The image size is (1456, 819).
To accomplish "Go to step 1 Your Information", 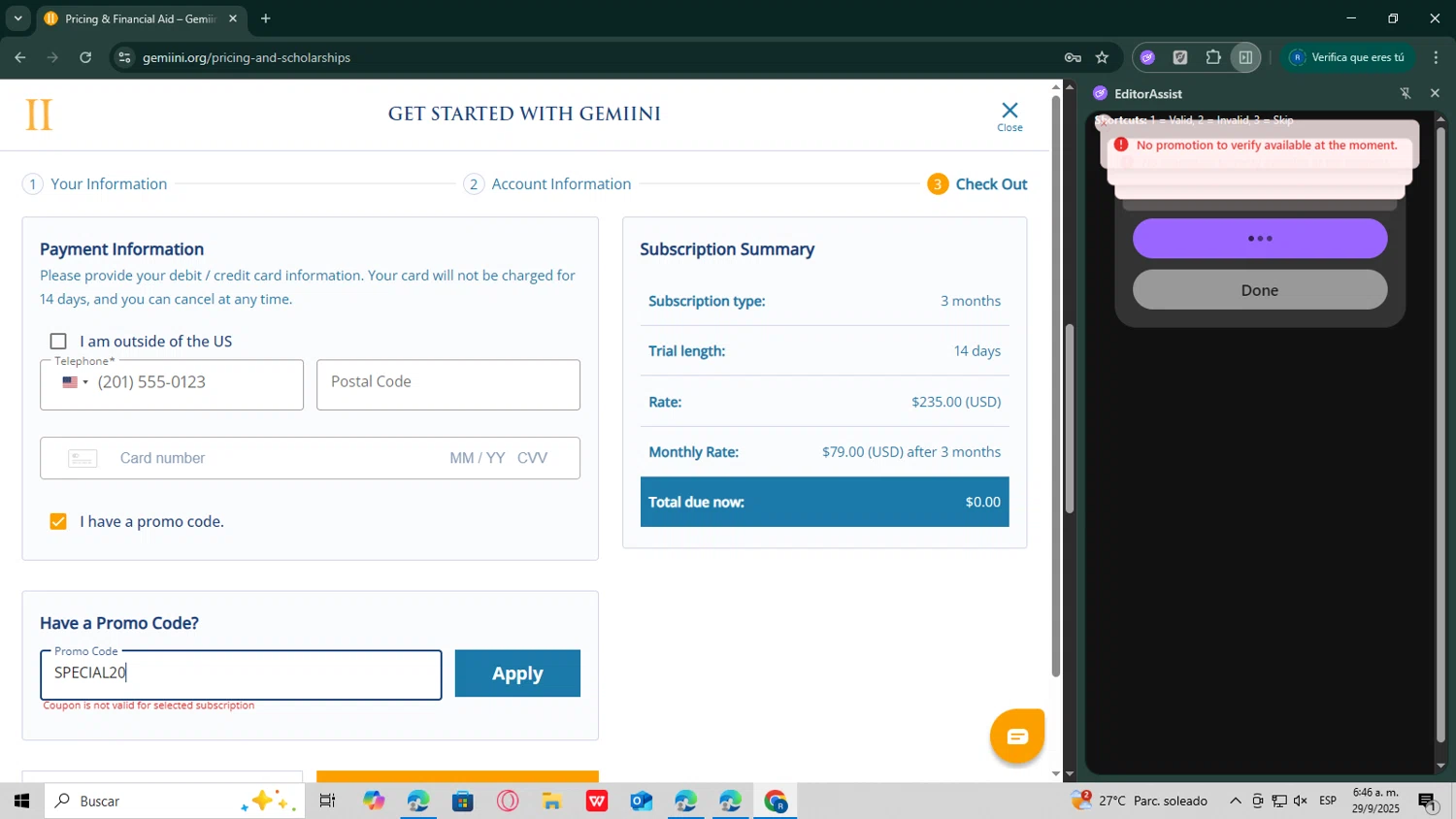I will [x=95, y=184].
